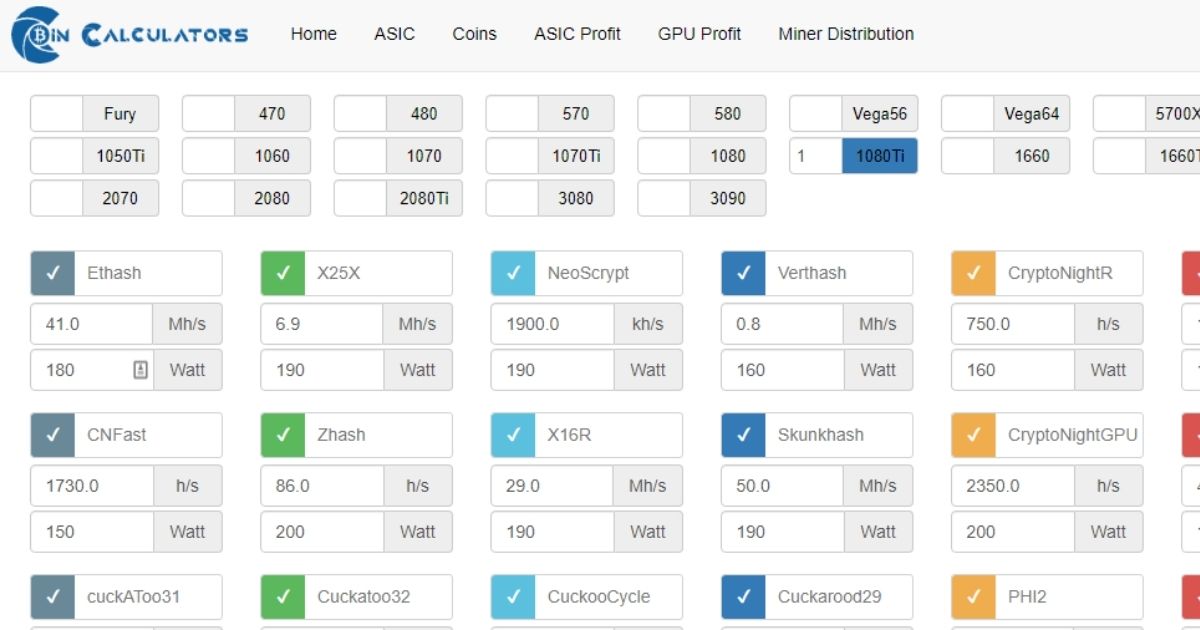Select the 1080Ti GPU button
Screen dimensions: 1200x630
[879, 156]
